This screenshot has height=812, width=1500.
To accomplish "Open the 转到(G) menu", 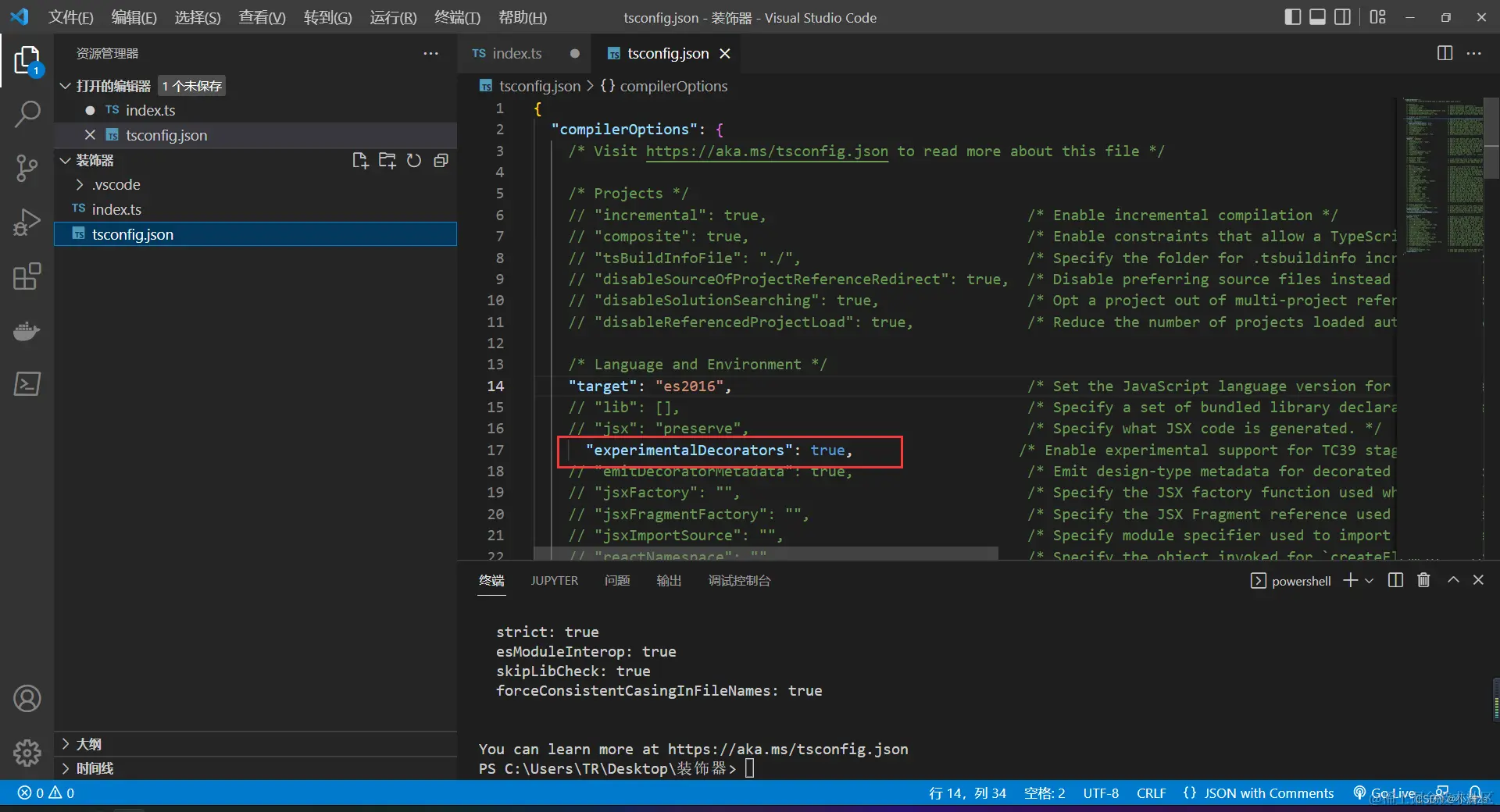I will [x=327, y=17].
